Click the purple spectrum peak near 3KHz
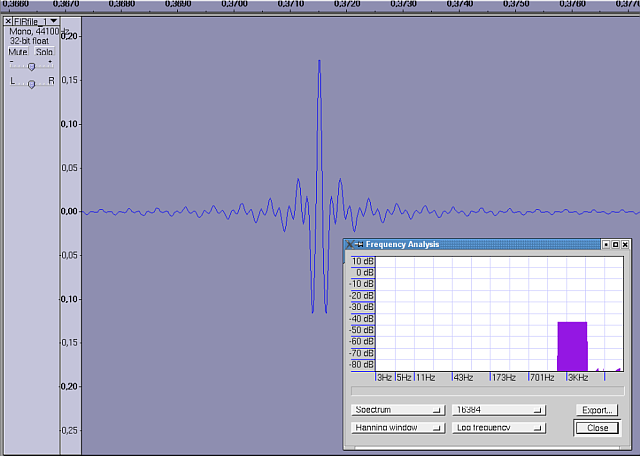 click(572, 345)
